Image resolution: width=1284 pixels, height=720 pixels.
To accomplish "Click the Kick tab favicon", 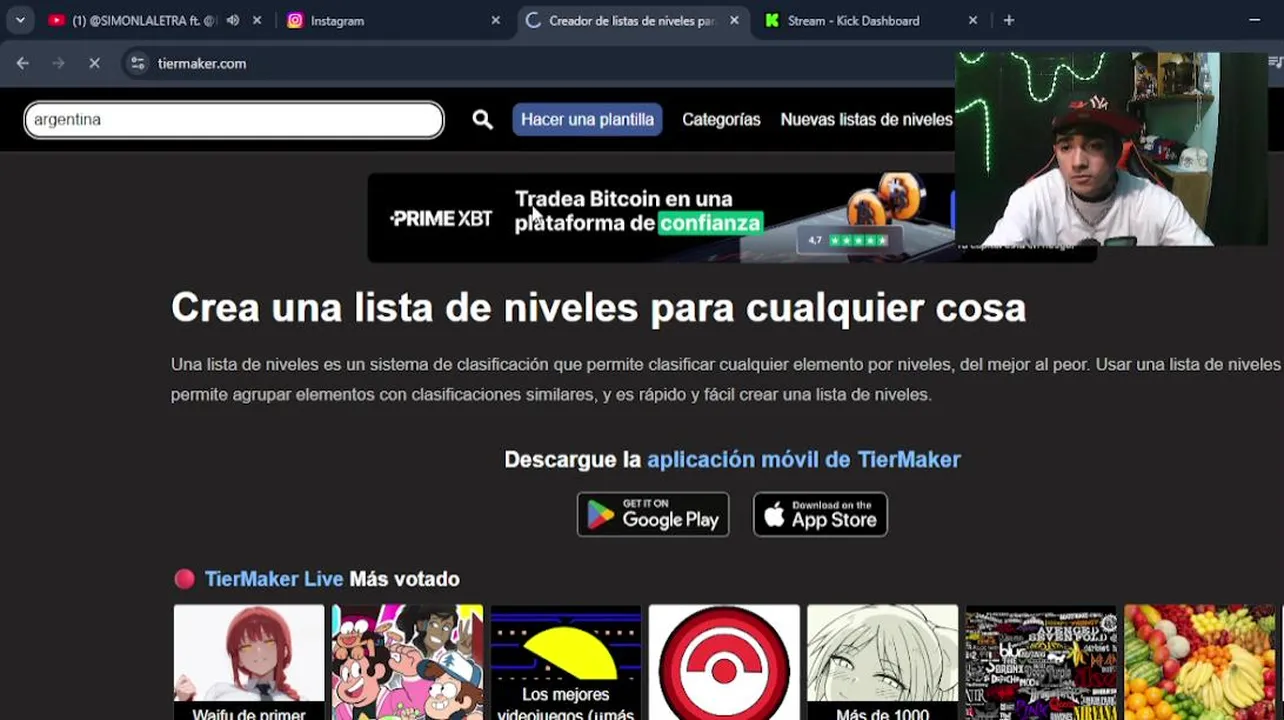I will [x=771, y=20].
